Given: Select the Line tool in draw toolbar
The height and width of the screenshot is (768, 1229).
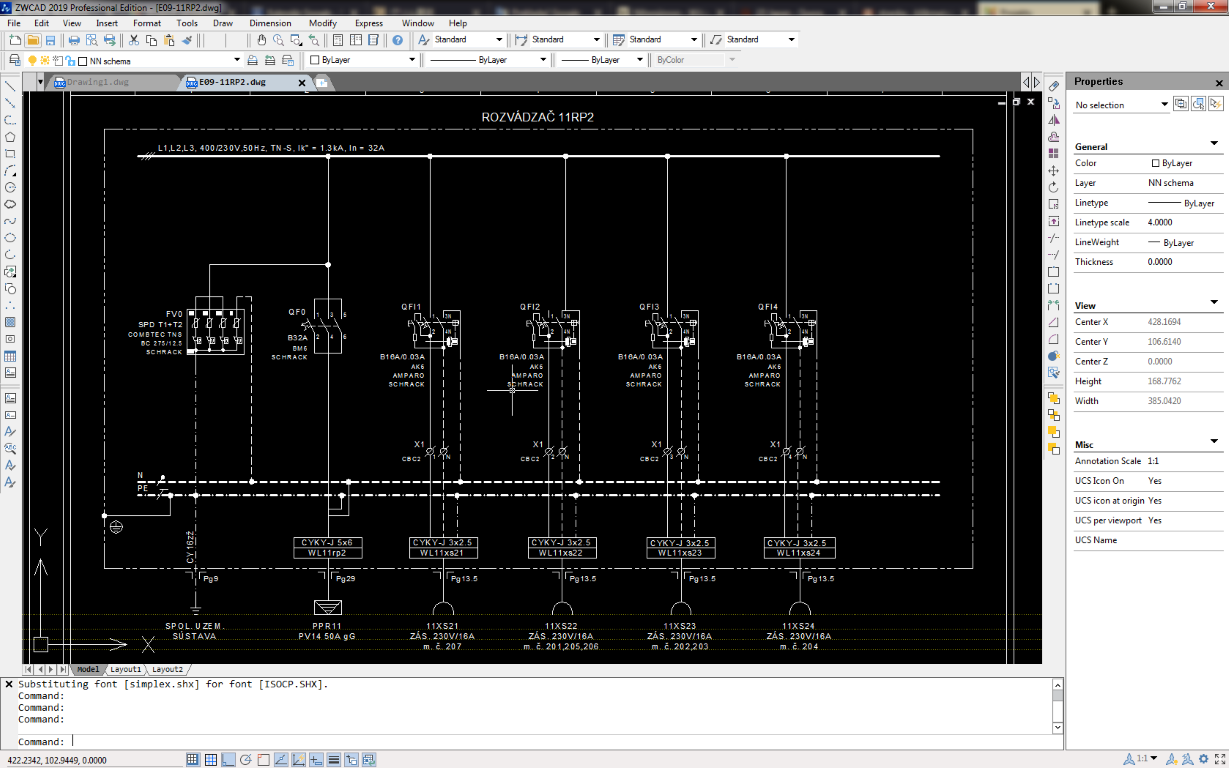Looking at the screenshot, I should 10,84.
